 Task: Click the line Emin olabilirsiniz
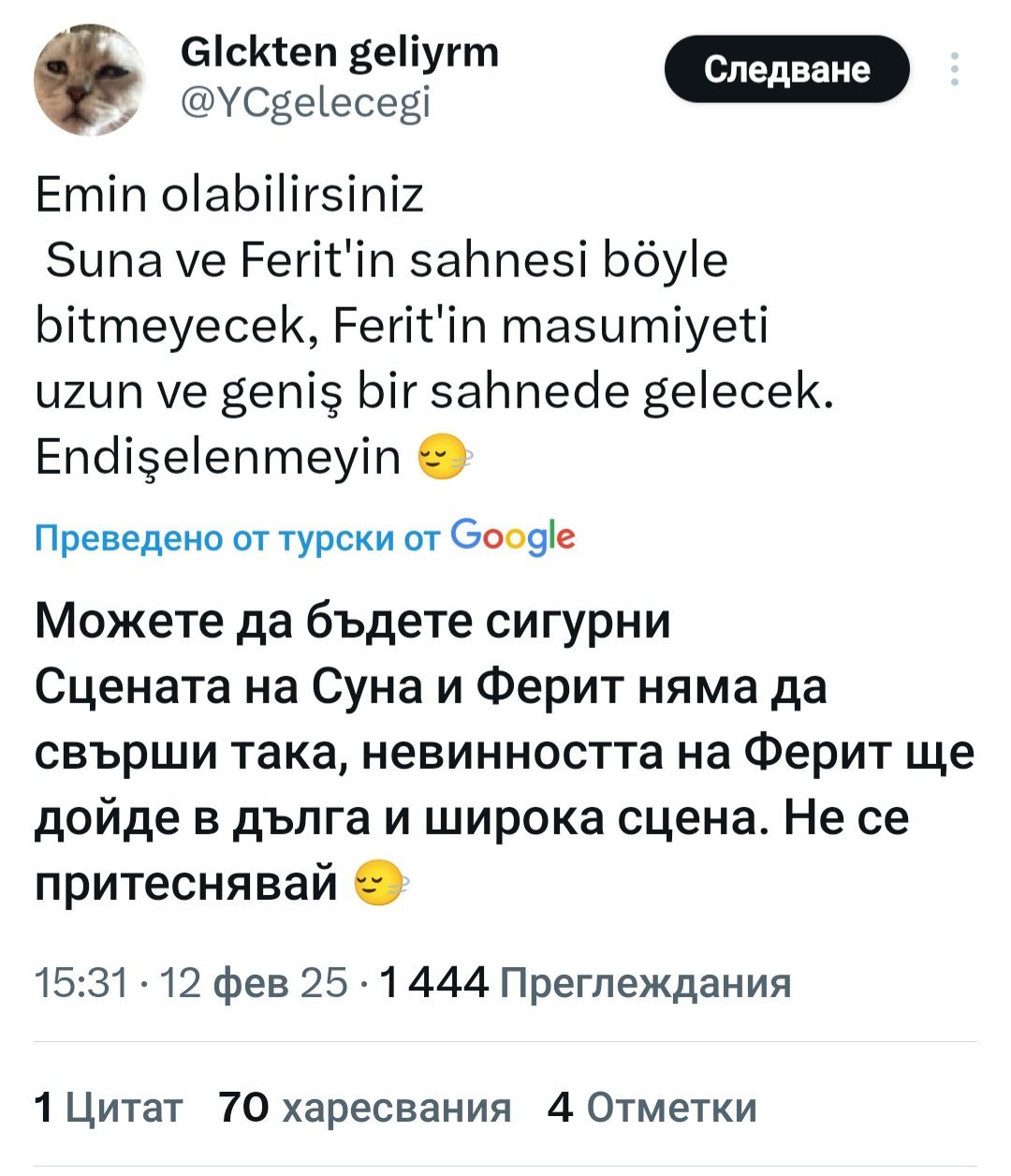click(x=229, y=196)
